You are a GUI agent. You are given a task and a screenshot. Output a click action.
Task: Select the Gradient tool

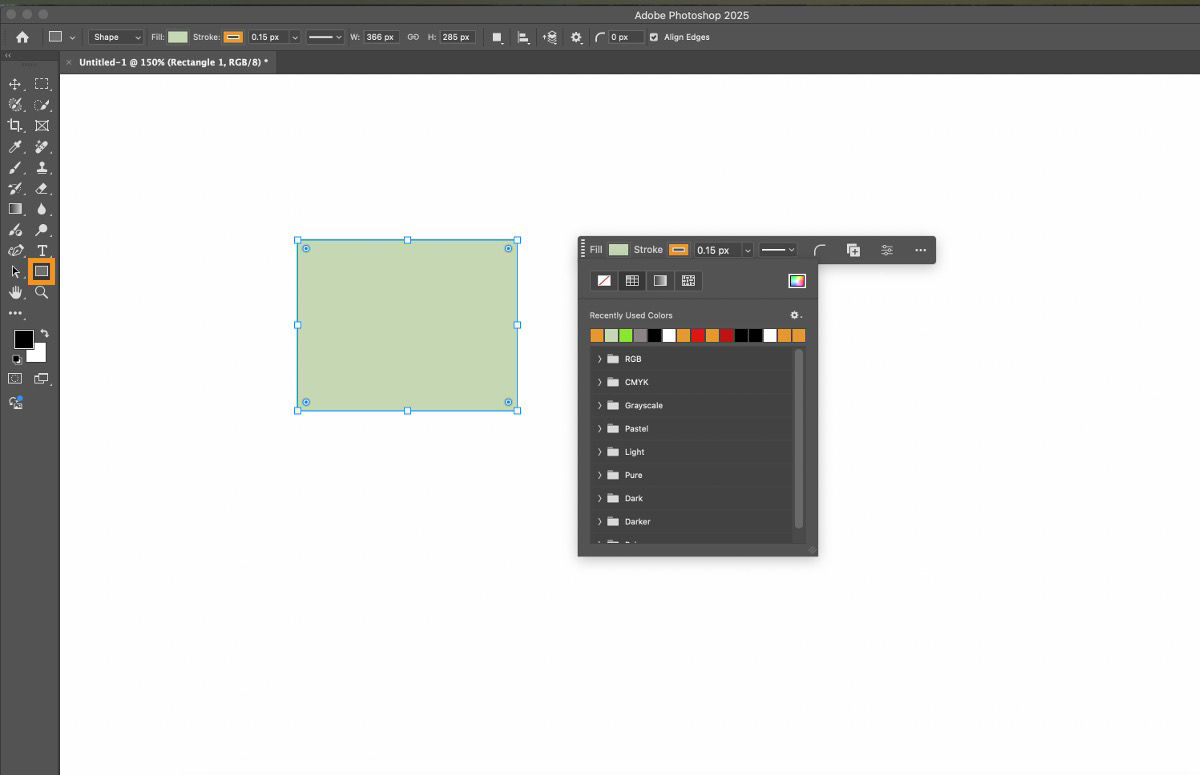(14, 209)
